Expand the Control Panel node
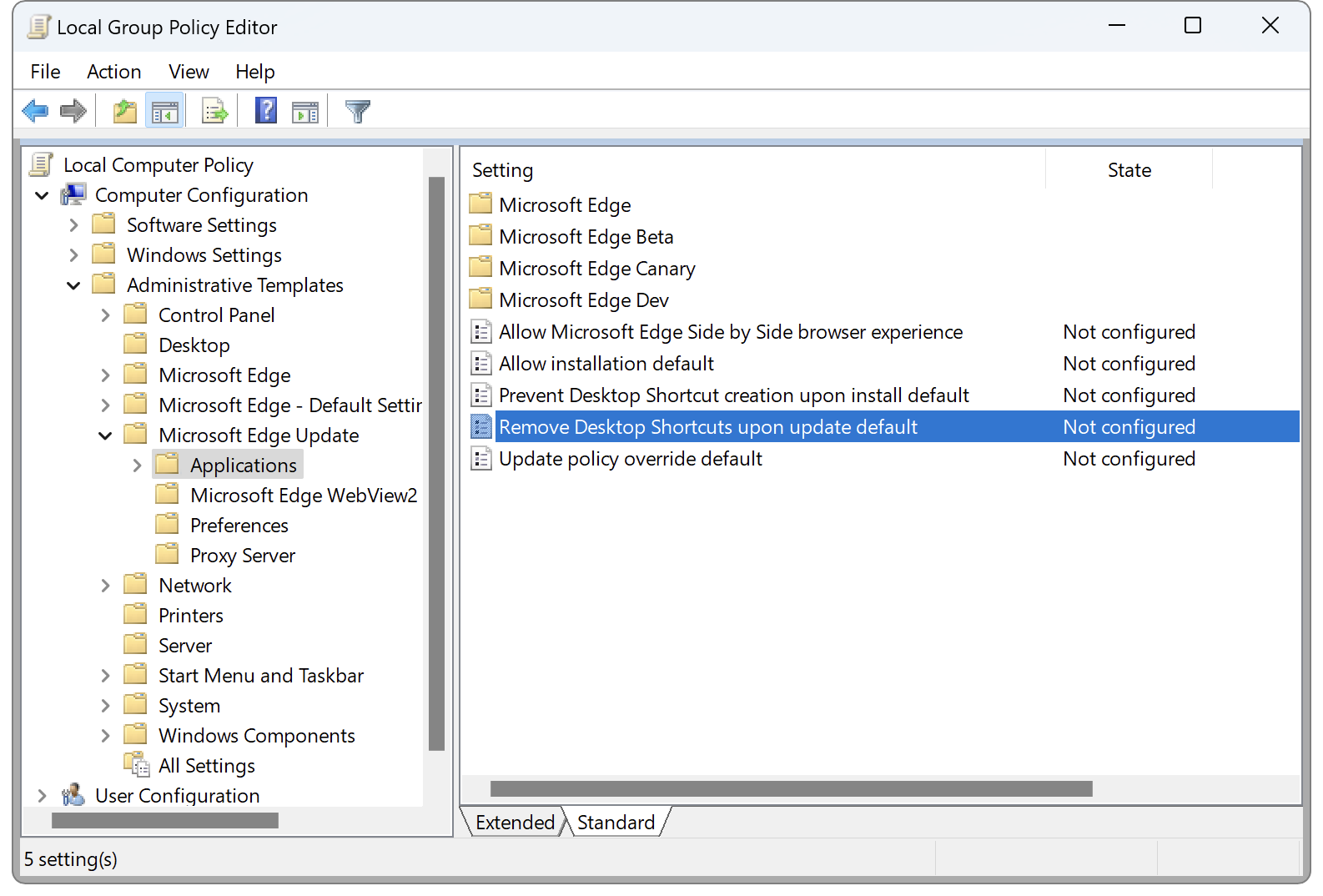Viewport: 1323px width, 896px height. pyautogui.click(x=105, y=315)
